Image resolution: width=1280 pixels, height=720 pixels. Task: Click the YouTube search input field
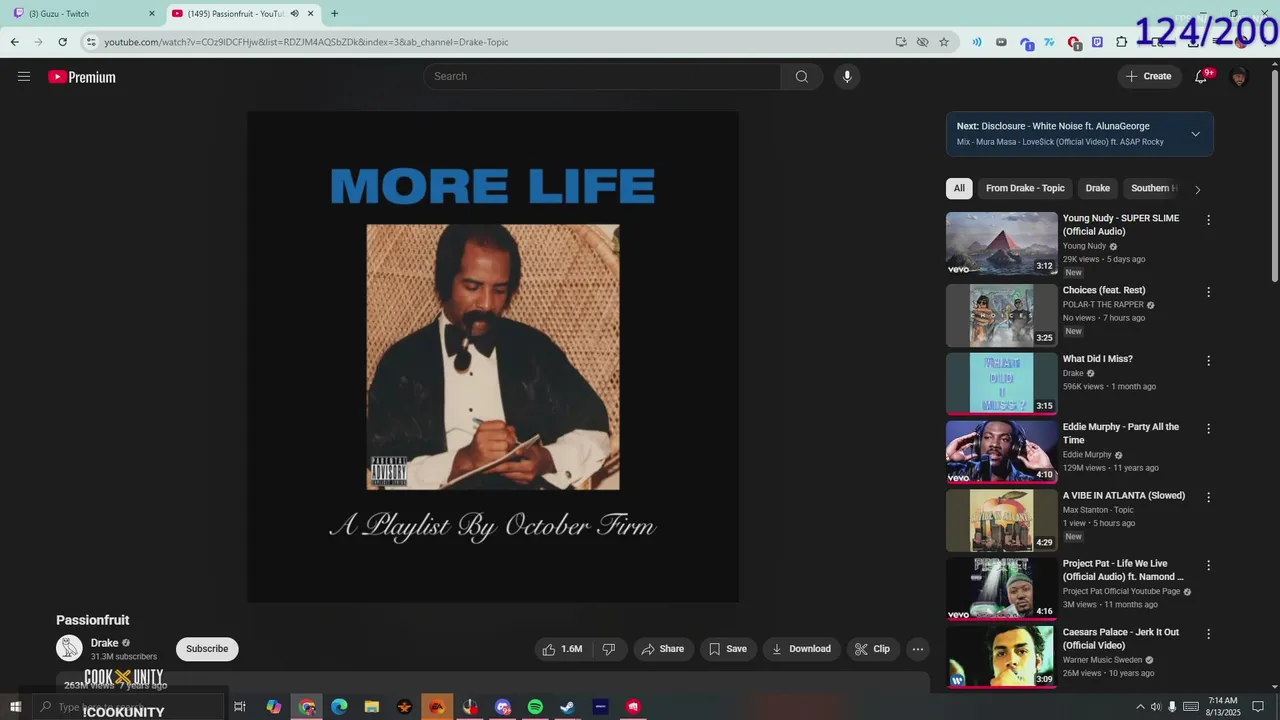coord(603,77)
